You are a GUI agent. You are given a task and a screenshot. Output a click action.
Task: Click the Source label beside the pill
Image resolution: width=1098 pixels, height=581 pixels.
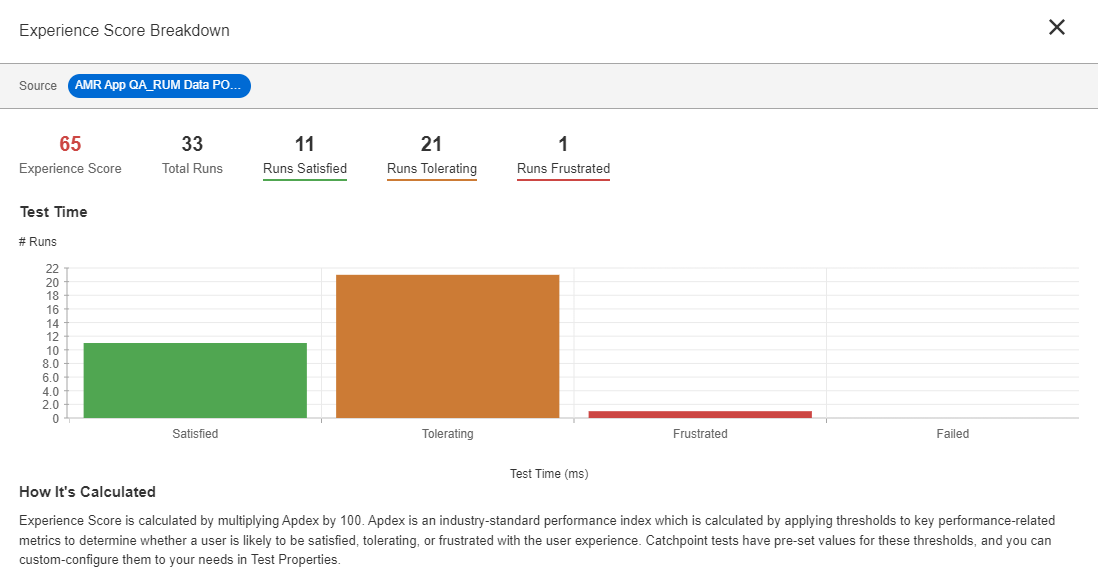[38, 85]
